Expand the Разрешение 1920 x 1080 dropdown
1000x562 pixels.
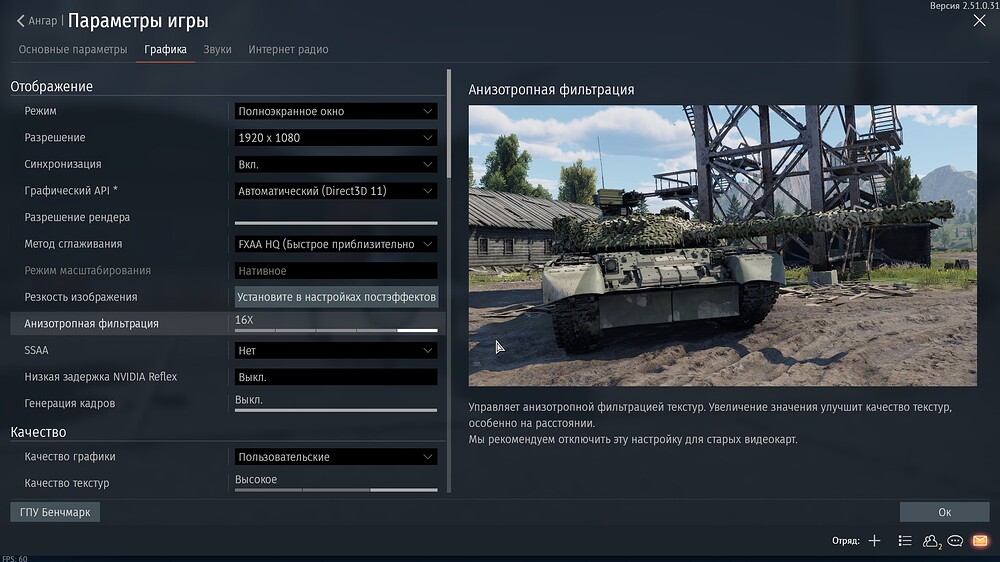point(335,138)
